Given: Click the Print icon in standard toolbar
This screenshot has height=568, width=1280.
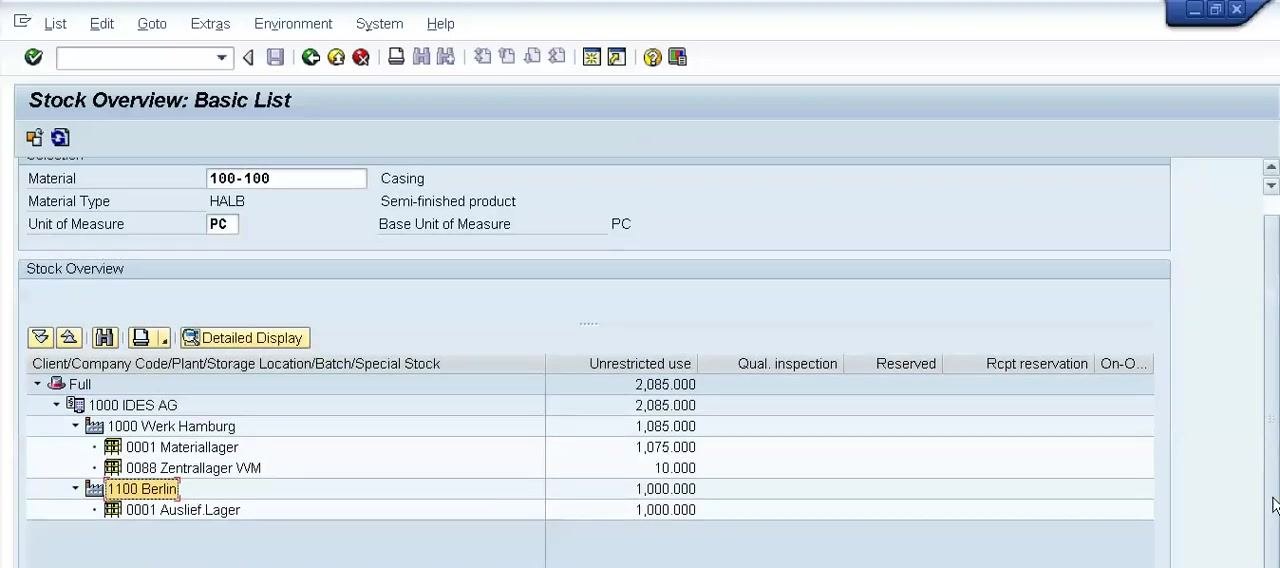Looking at the screenshot, I should pyautogui.click(x=396, y=57).
